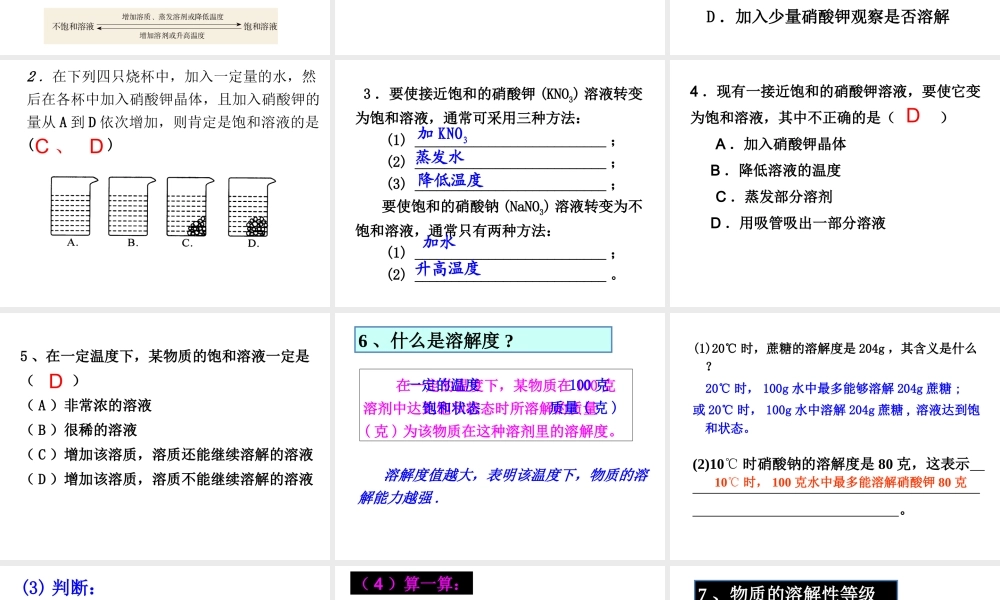Click the question 5 heading '在一定温度下，某物质的饱和溶液一定是'
1000x600 pixels.
pos(165,356)
